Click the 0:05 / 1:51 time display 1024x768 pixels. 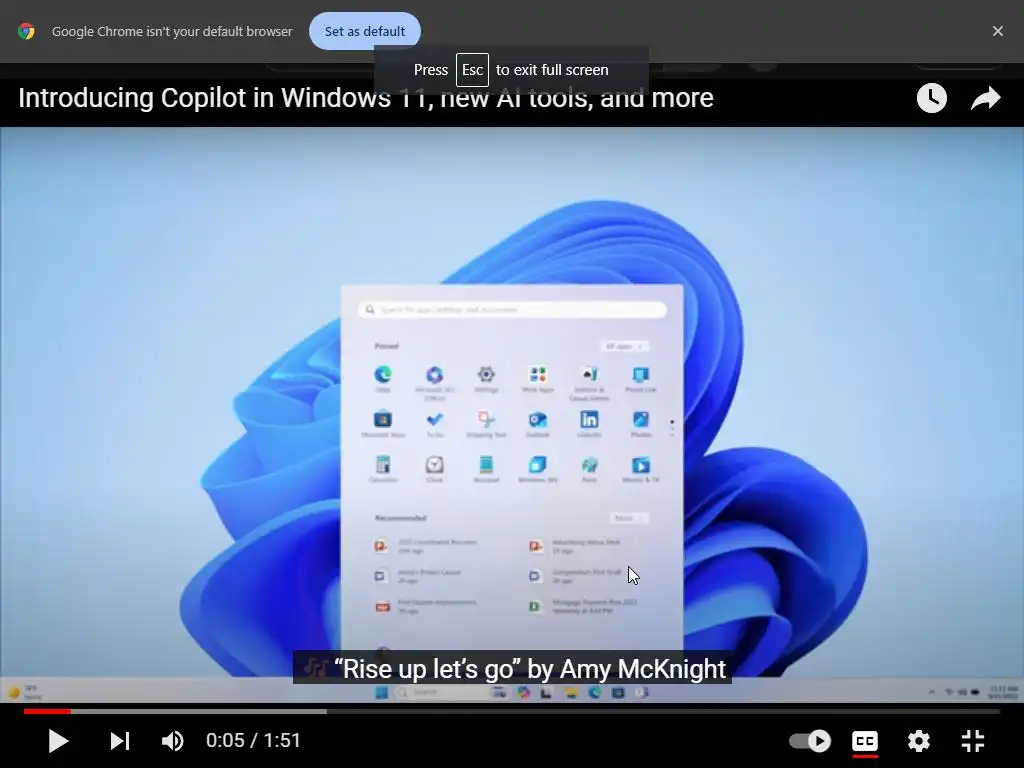point(253,741)
